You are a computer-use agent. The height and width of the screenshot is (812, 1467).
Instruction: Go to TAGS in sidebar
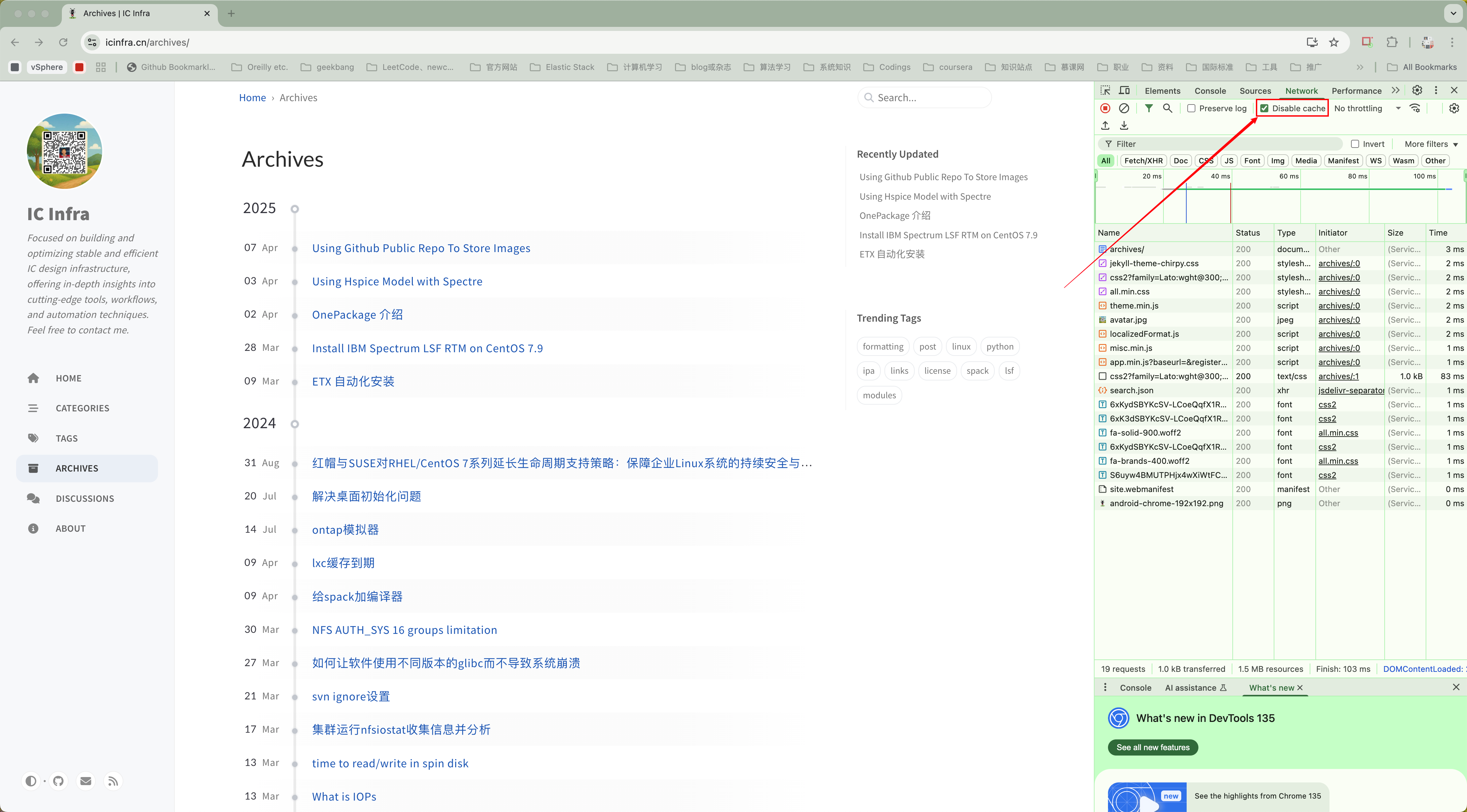[x=87, y=439]
